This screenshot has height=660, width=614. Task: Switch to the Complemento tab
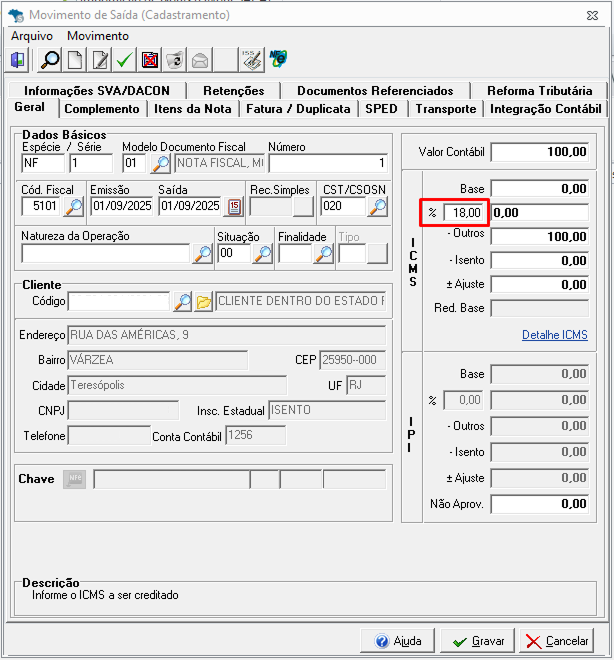102,109
